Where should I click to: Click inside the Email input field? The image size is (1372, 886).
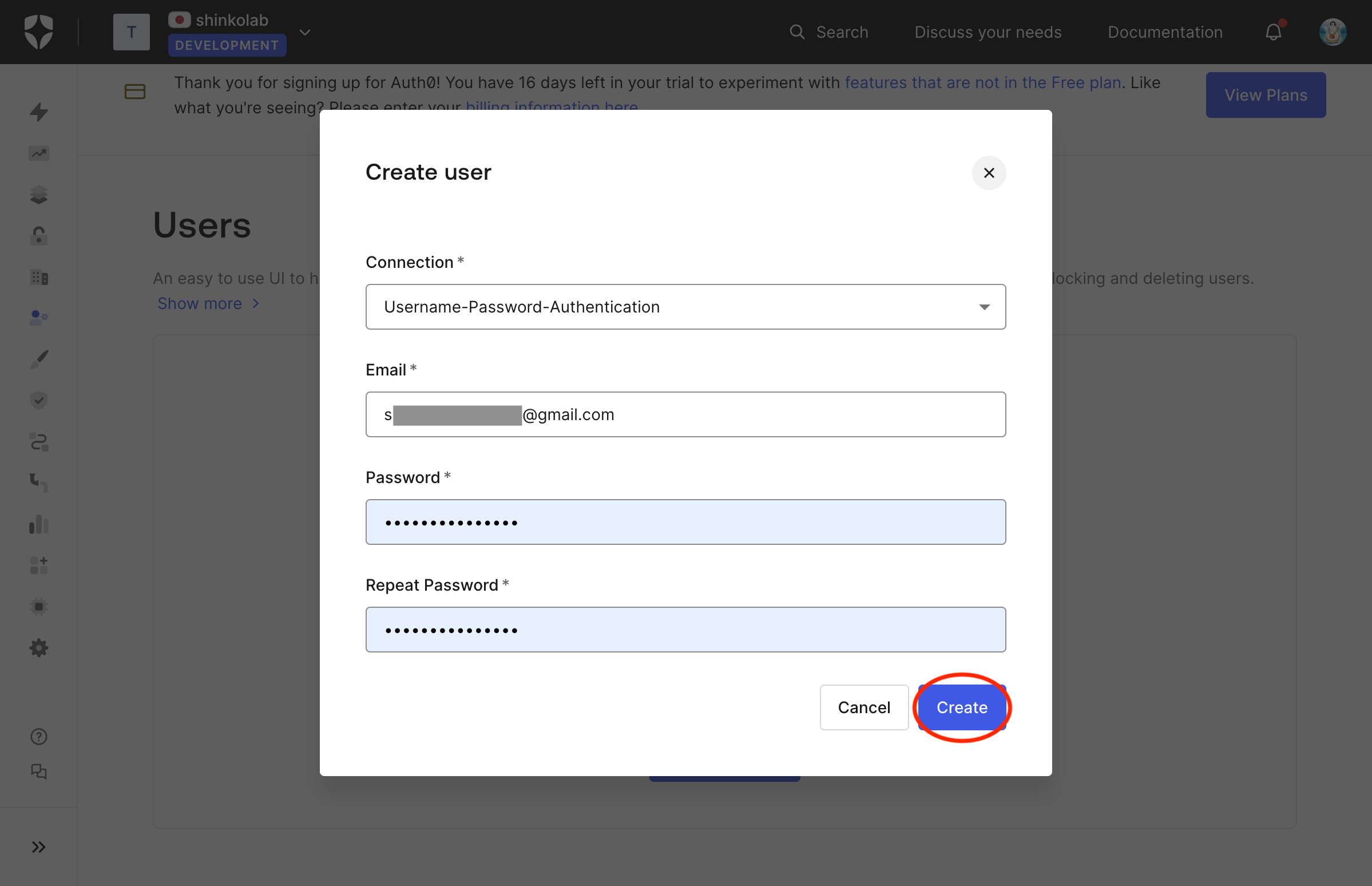click(685, 414)
